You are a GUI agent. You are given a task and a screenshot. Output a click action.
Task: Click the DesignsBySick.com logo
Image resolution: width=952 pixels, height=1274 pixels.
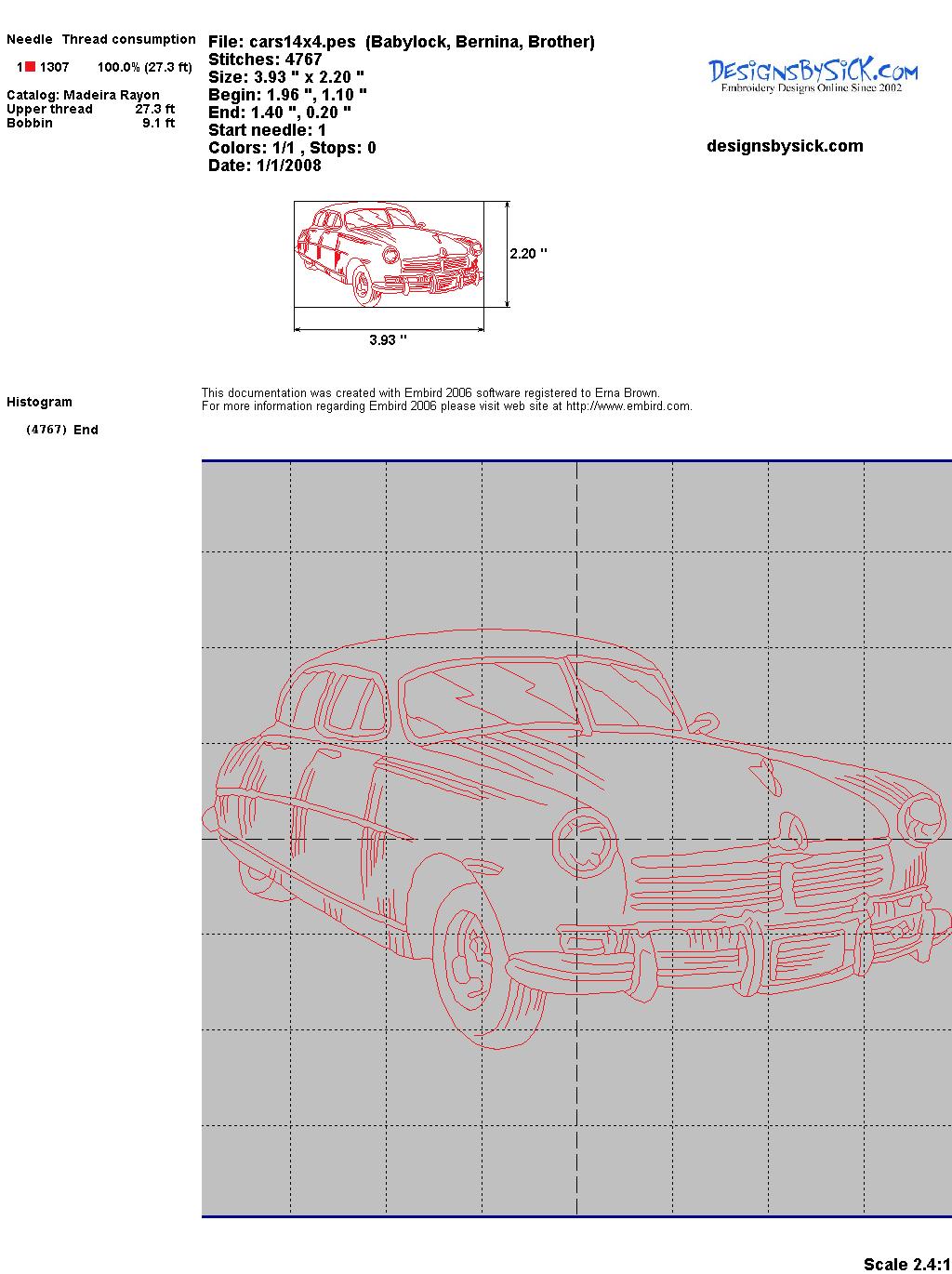tap(813, 74)
